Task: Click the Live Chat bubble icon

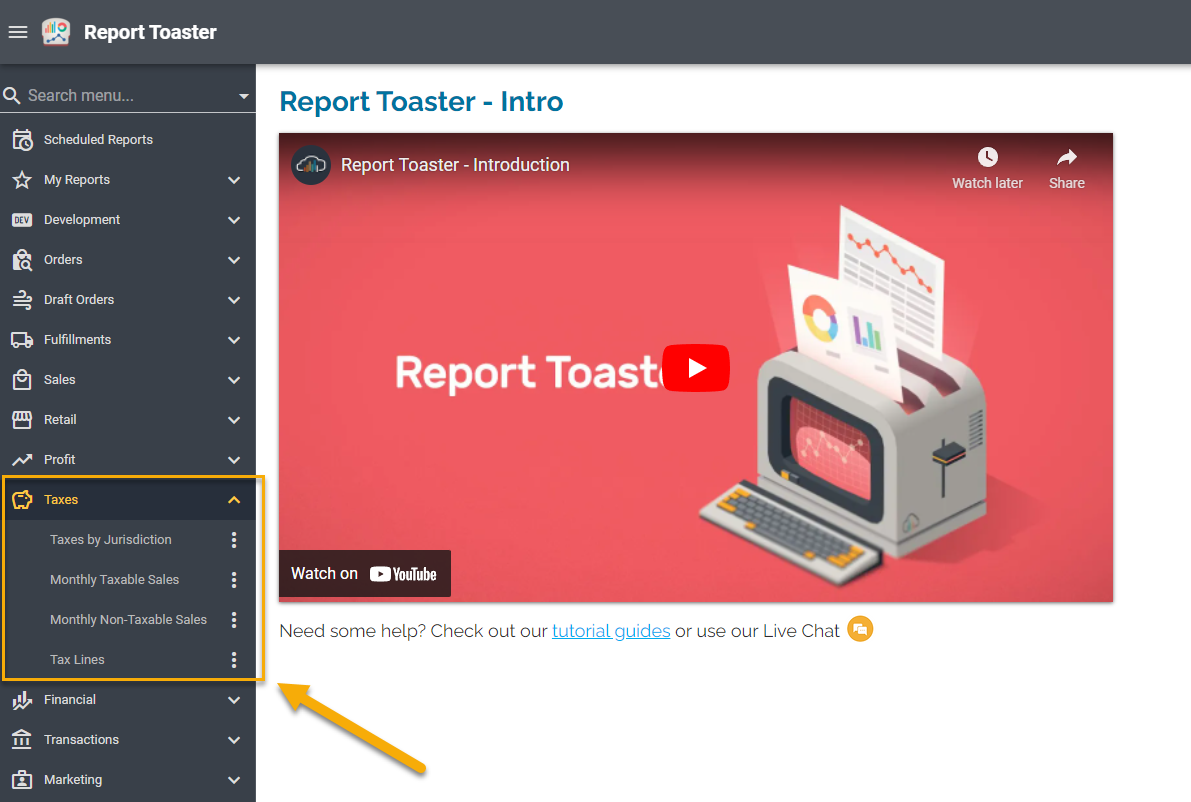Action: coord(860,630)
